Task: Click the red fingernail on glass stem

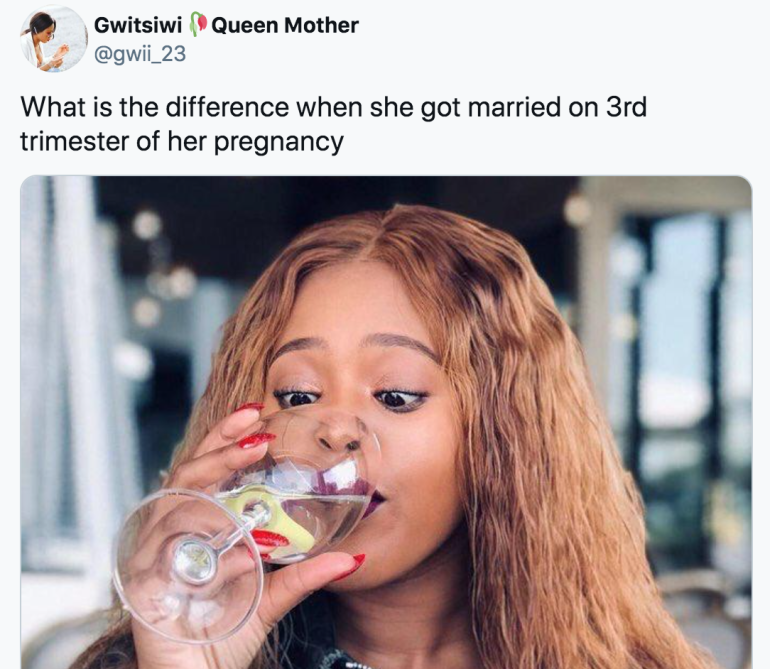Action: tap(270, 538)
